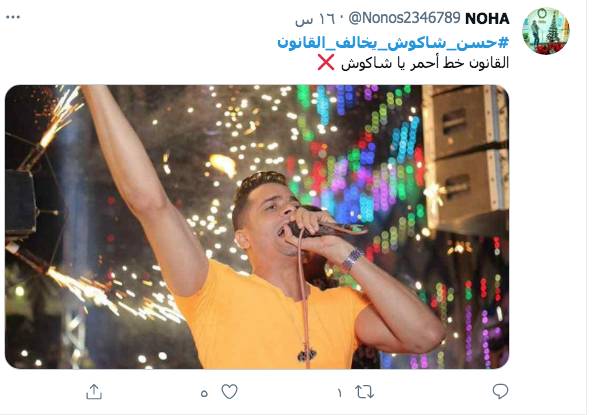This screenshot has height=415, width=593.
Task: Like the tweet with the heart icon
Action: [229, 392]
